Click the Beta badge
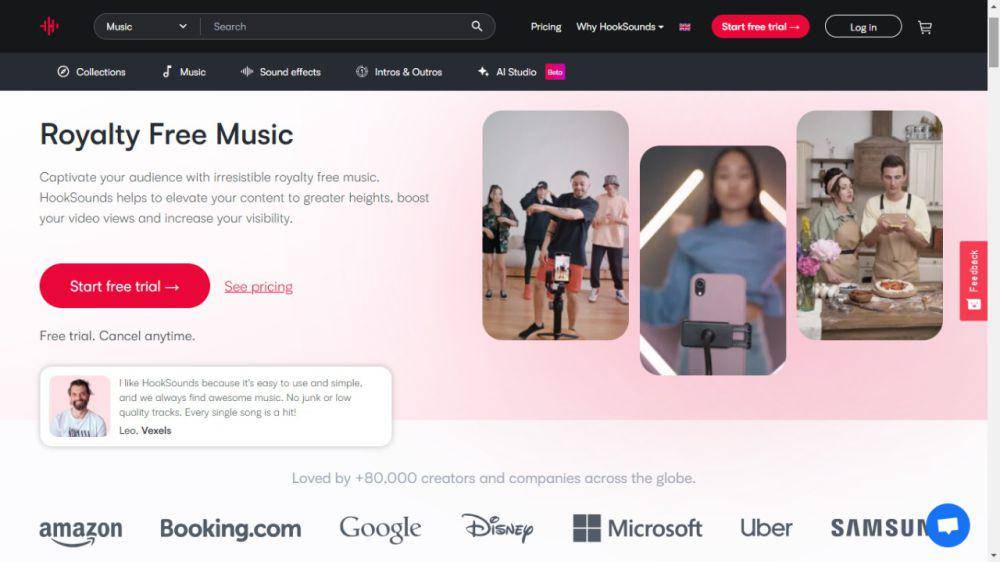 point(555,72)
